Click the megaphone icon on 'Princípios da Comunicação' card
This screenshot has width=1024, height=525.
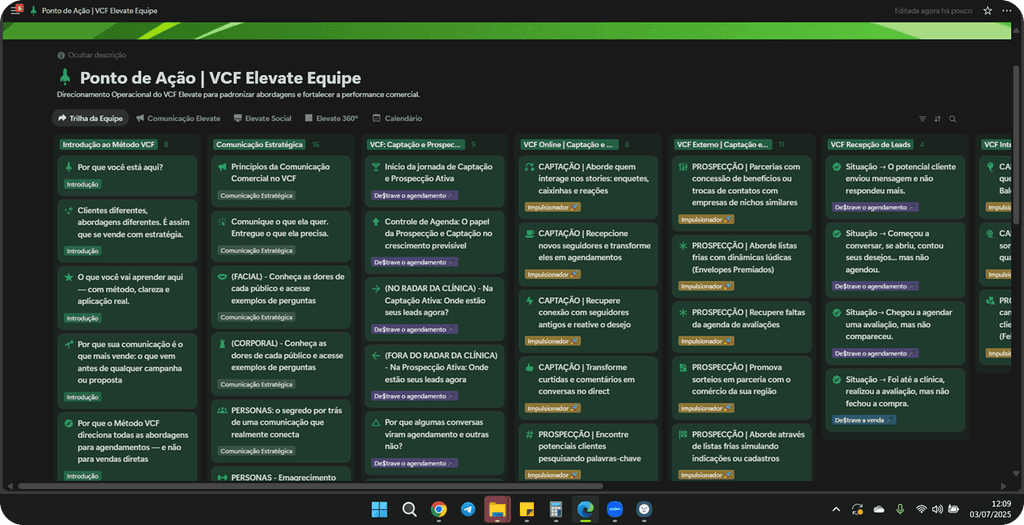(x=222, y=167)
